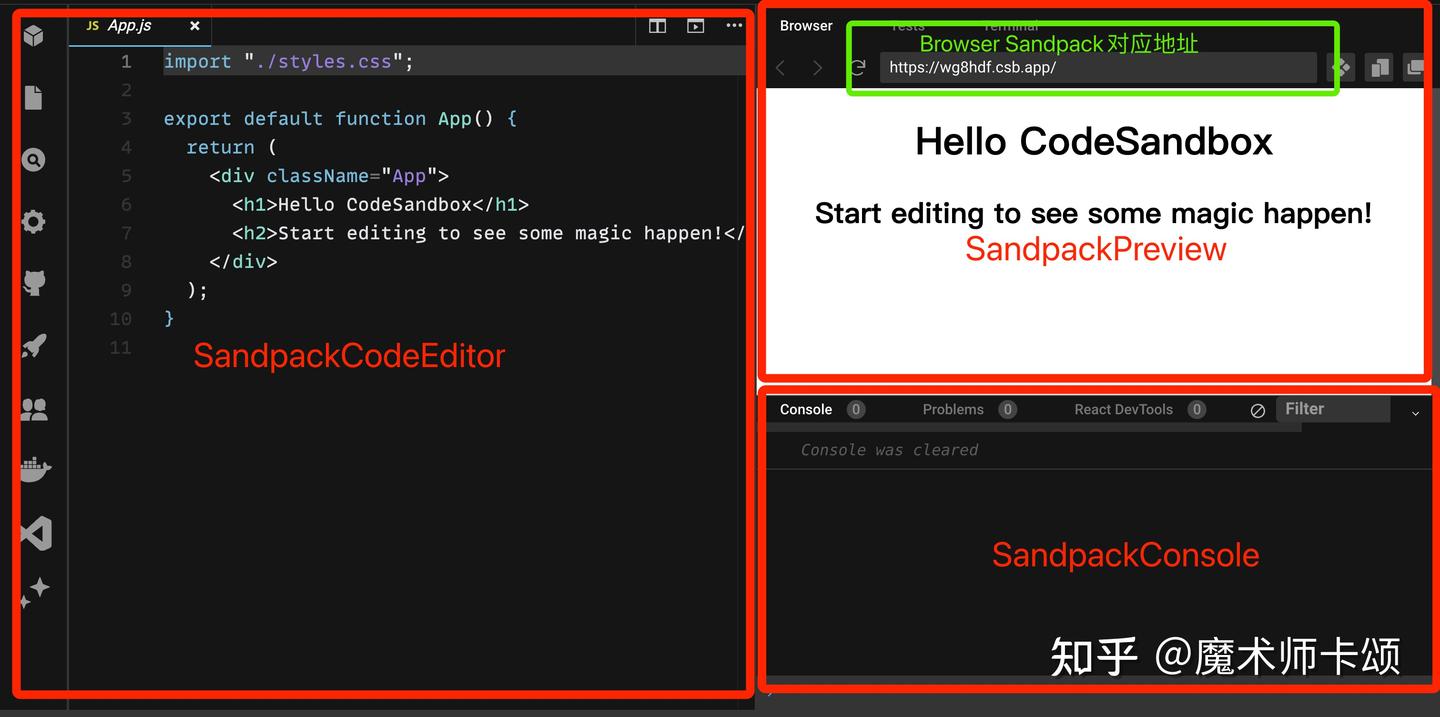This screenshot has height=717, width=1440.
Task: Switch to the Problems tab in the console
Action: 953,409
